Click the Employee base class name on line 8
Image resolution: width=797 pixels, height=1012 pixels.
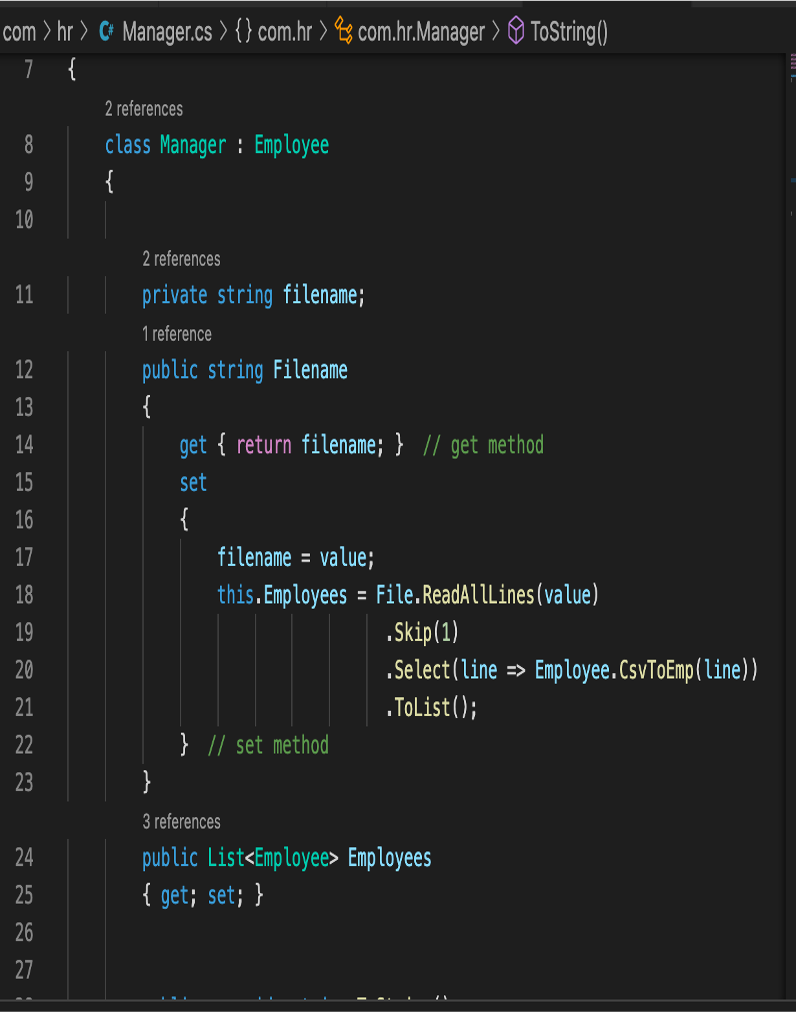291,145
